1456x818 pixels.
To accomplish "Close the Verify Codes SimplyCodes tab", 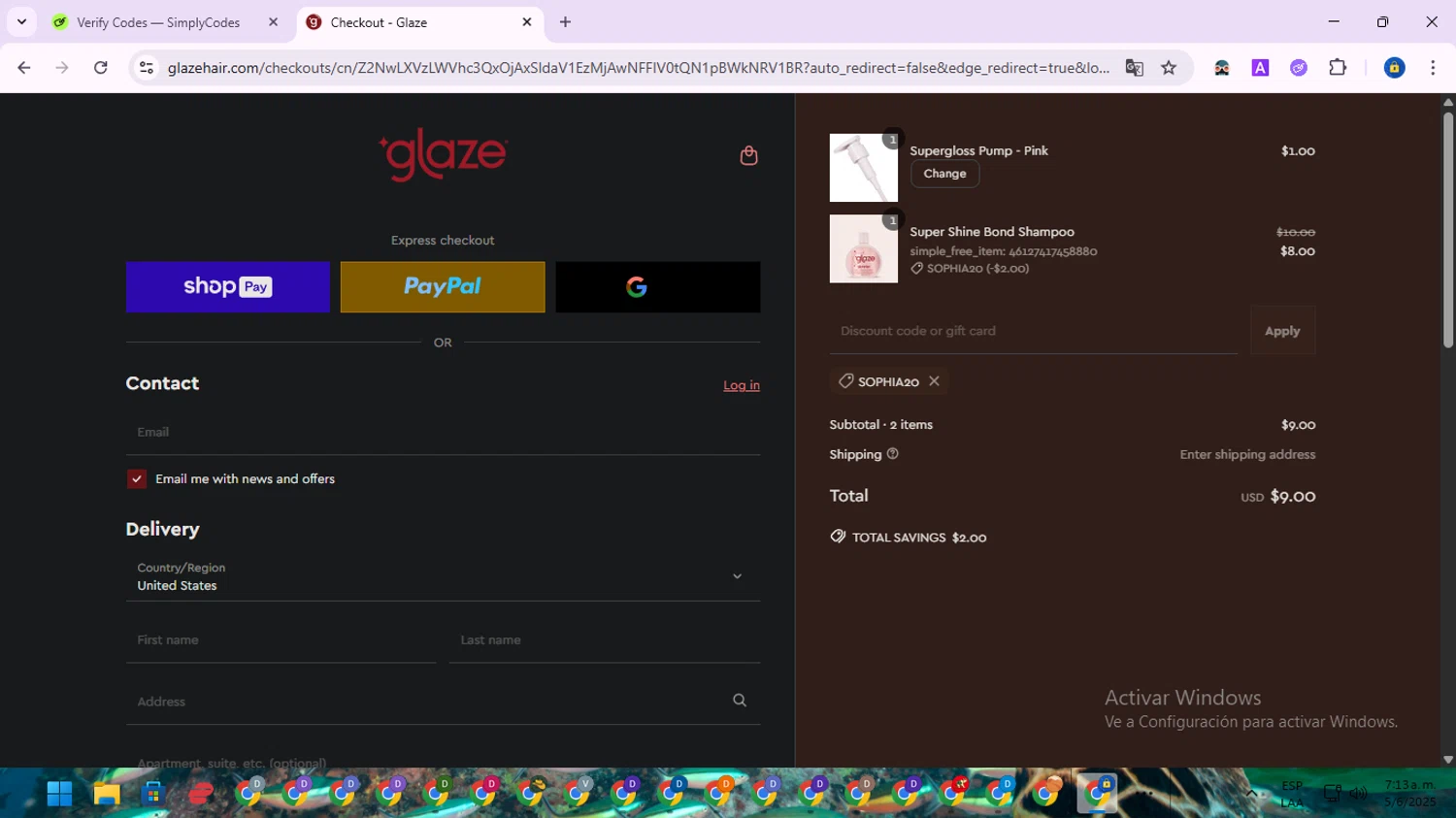I will coord(273,22).
